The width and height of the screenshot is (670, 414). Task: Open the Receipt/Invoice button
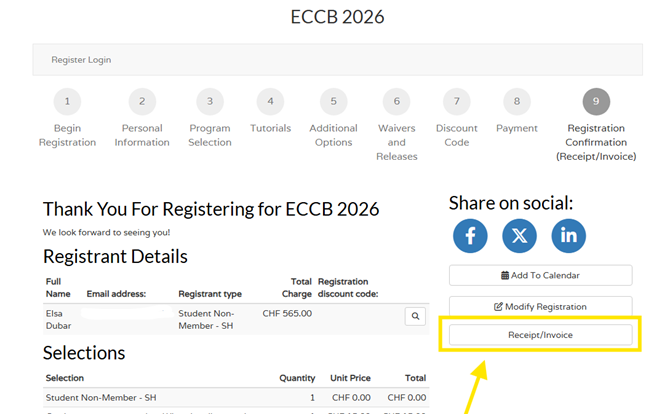point(540,335)
